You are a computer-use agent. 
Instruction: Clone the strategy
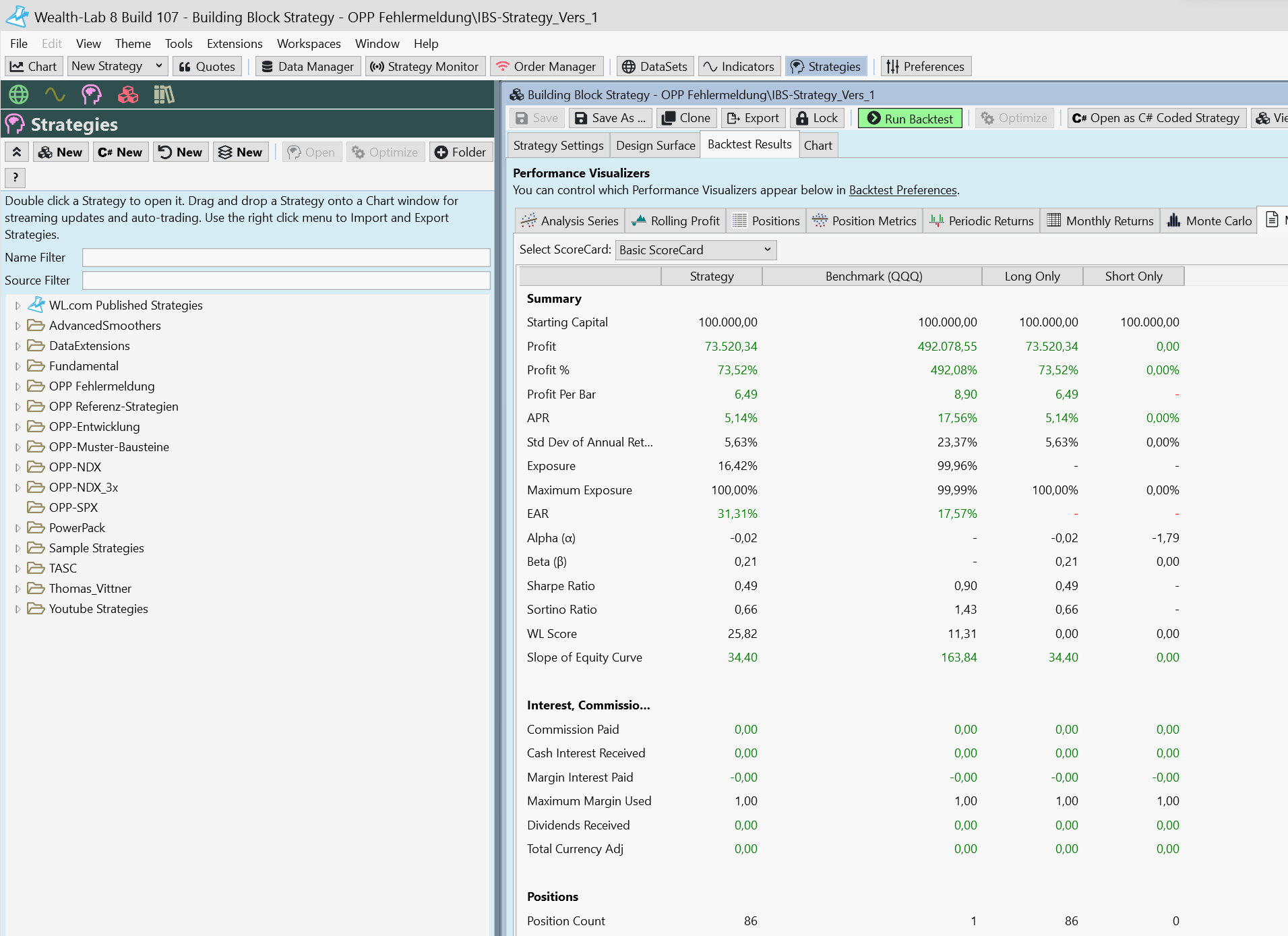pos(686,118)
